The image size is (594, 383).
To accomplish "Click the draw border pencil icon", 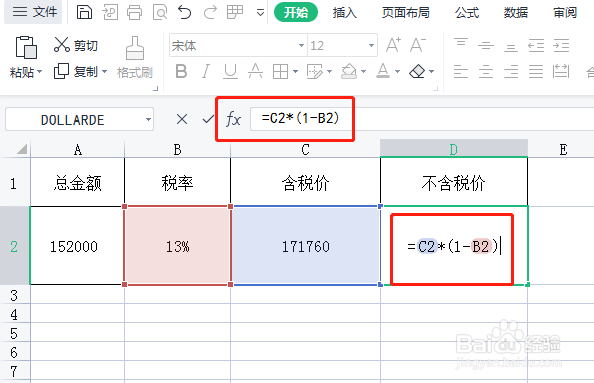I will tap(314, 71).
